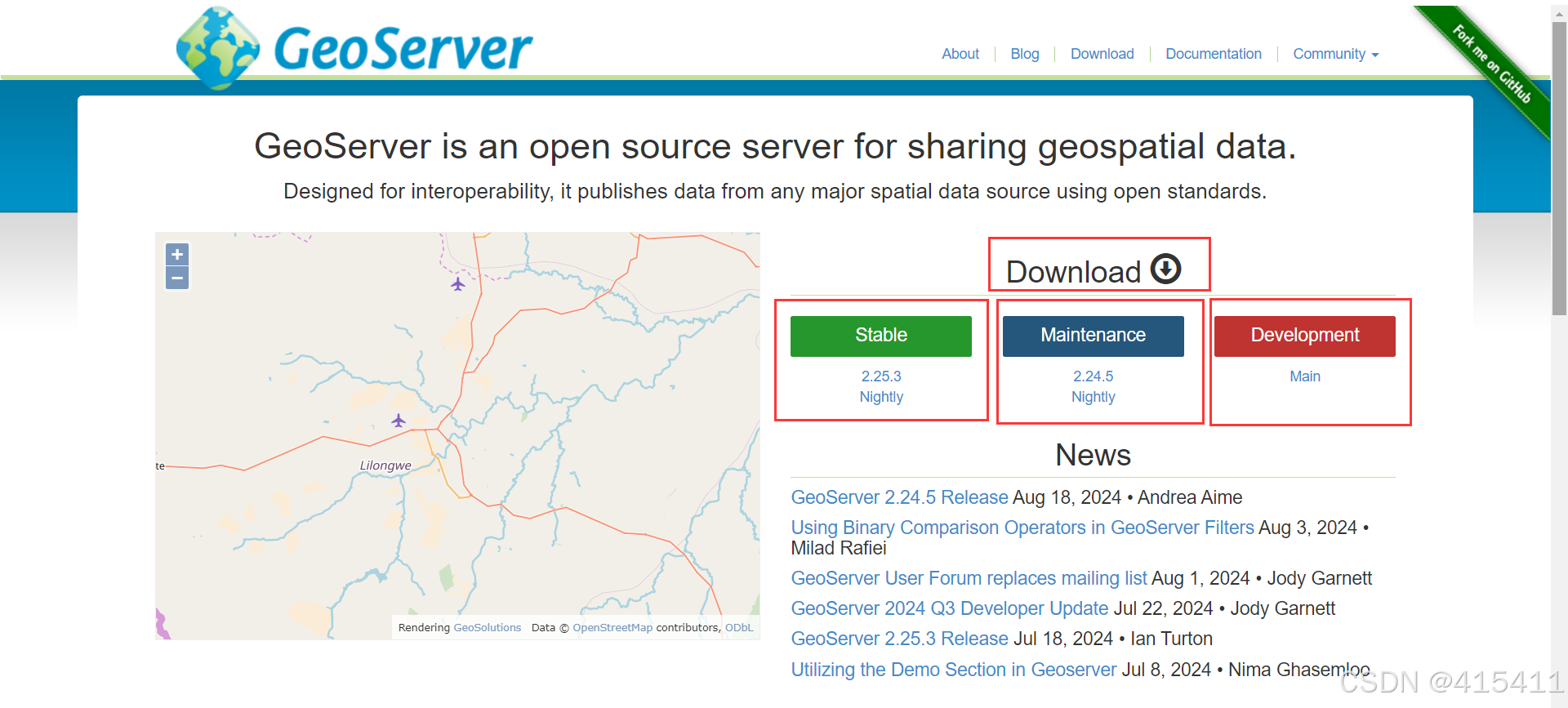Open GeoServer 2.24.5 Release news
1568x708 pixels.
coord(899,497)
